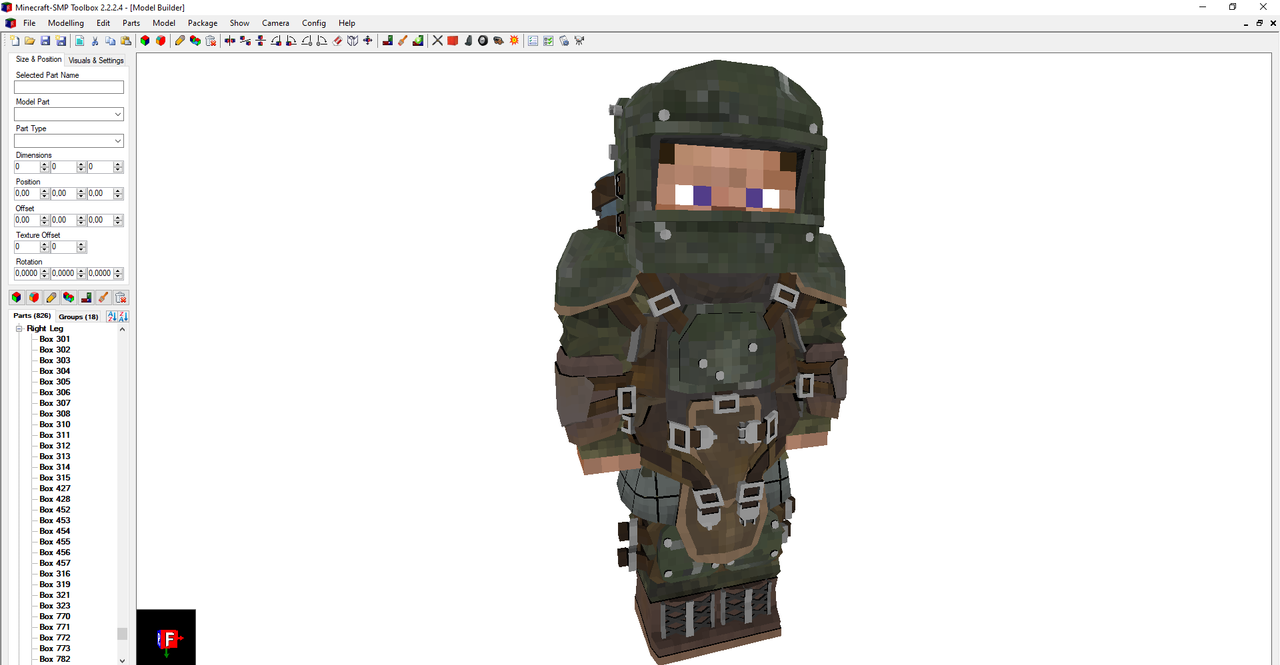Click the first Position value spinner arrows
This screenshot has height=665, width=1280.
pyautogui.click(x=45, y=193)
